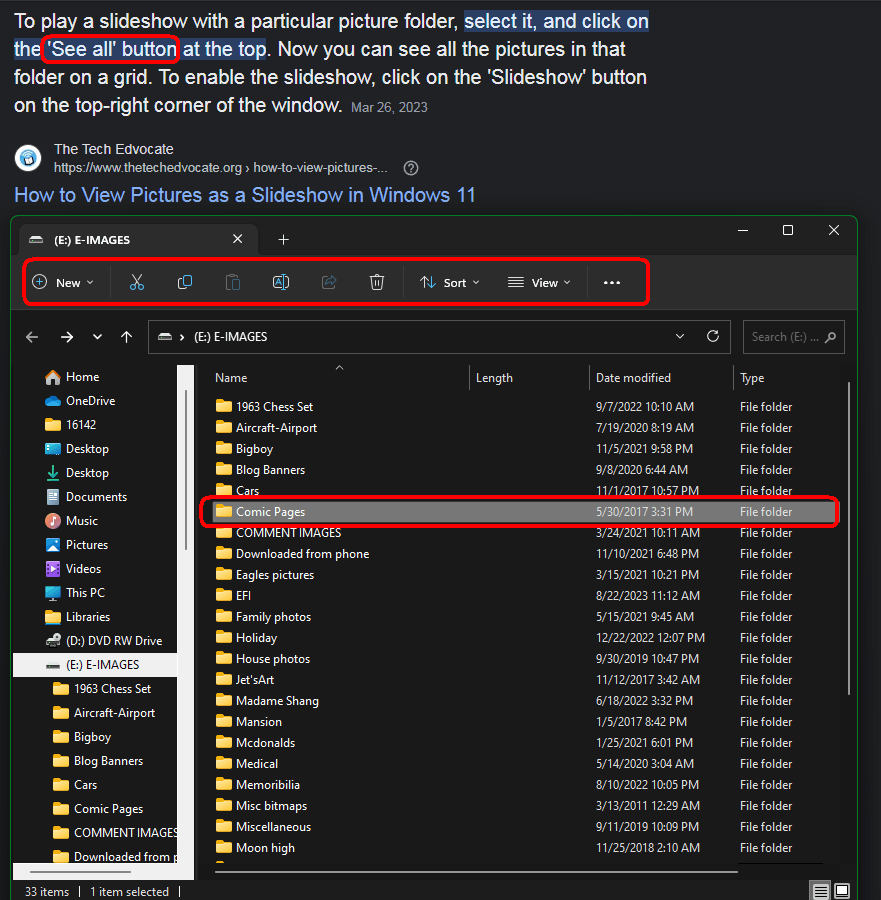Sort by Date modified column header
The width and height of the screenshot is (881, 900).
pos(633,378)
